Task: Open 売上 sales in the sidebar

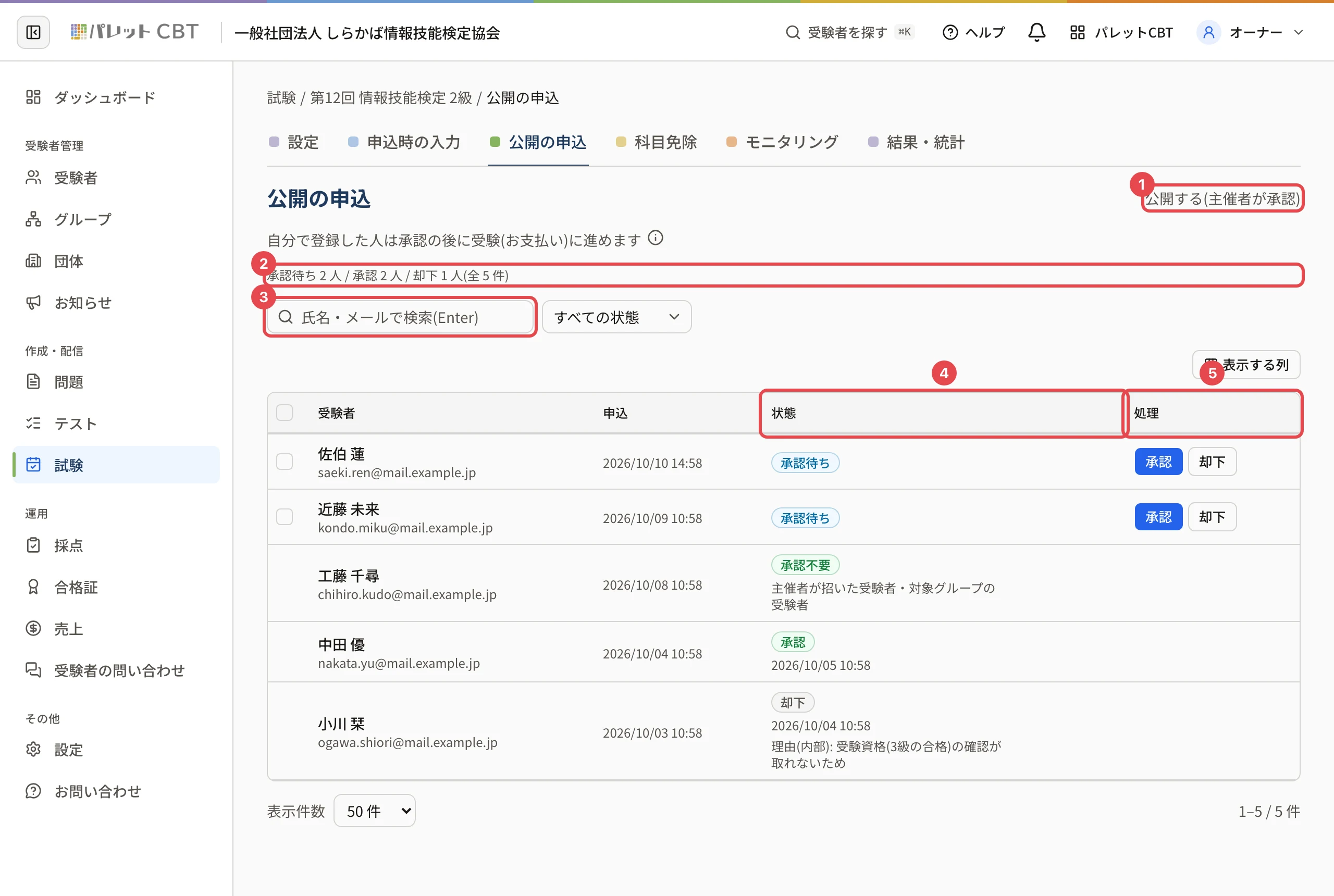Action: pos(116,629)
